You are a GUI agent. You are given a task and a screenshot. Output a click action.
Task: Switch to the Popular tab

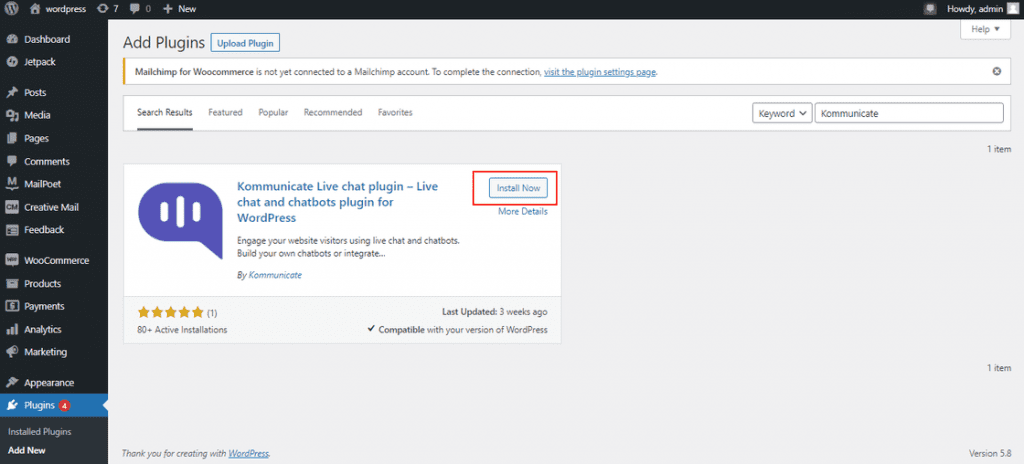(x=273, y=112)
